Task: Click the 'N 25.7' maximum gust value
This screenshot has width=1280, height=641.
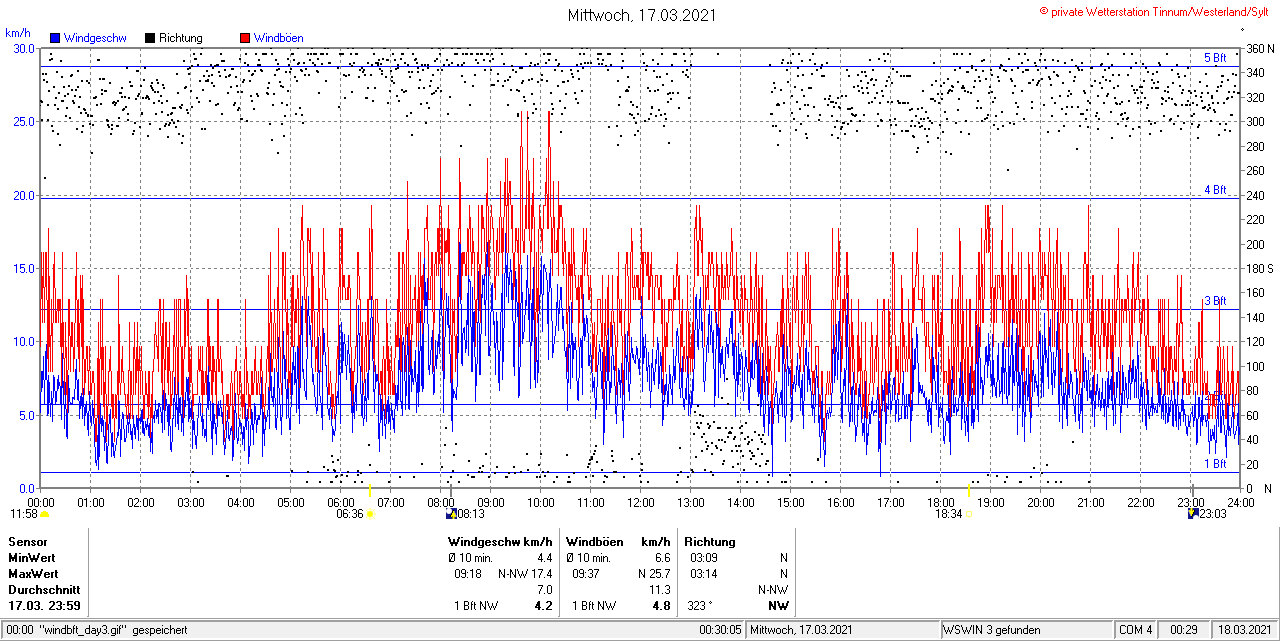Action: pos(654,574)
